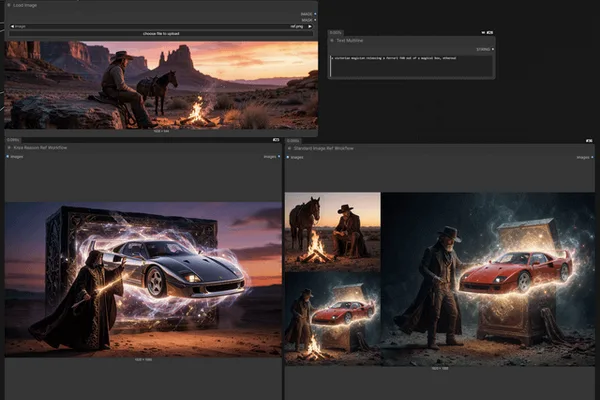600x400 pixels.
Task: Collapse the Krea Reason Ref Workflow node
Action: (9, 147)
